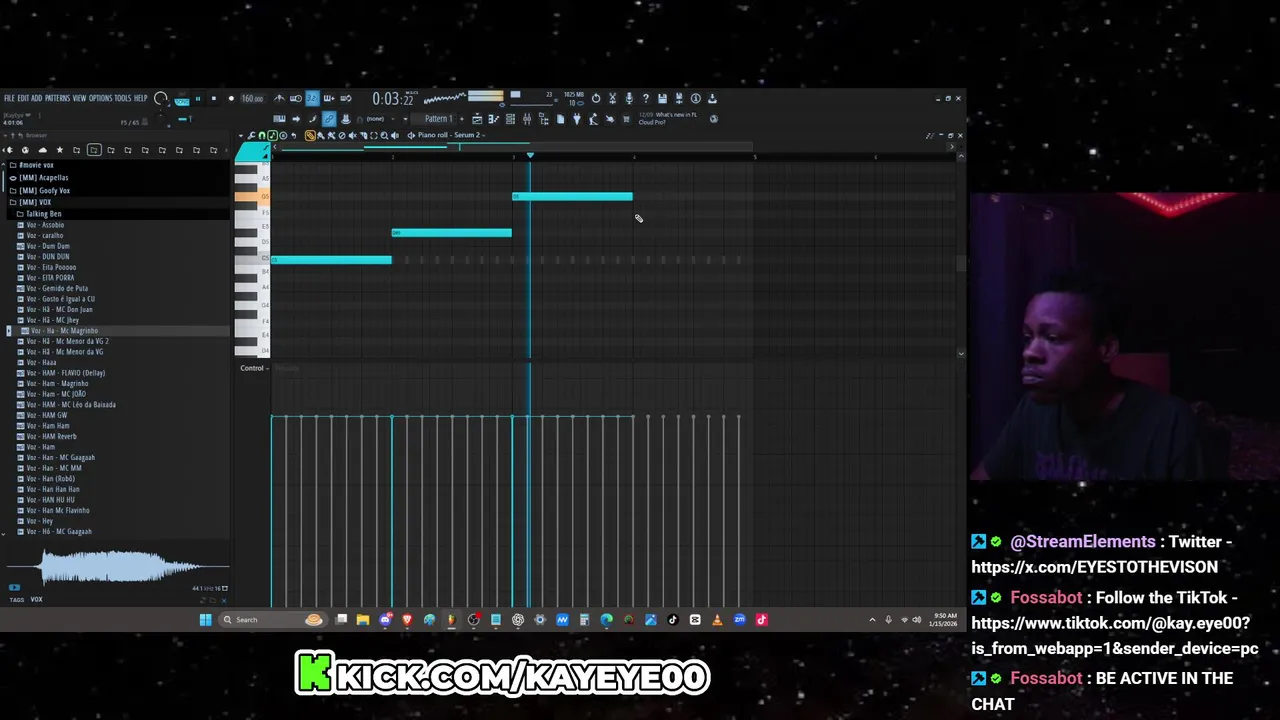Open the project info icon
1280x720 pixels.
pos(695,98)
